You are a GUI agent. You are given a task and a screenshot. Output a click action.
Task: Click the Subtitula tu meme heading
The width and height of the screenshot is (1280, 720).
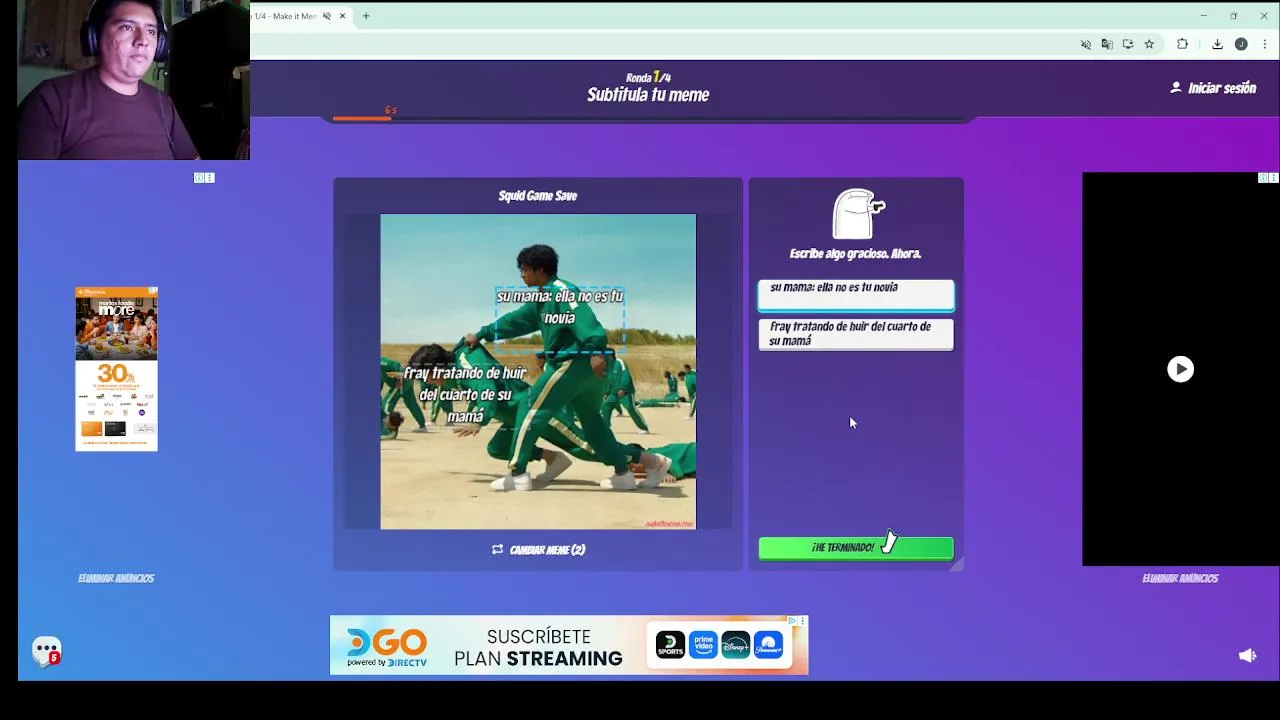648,95
